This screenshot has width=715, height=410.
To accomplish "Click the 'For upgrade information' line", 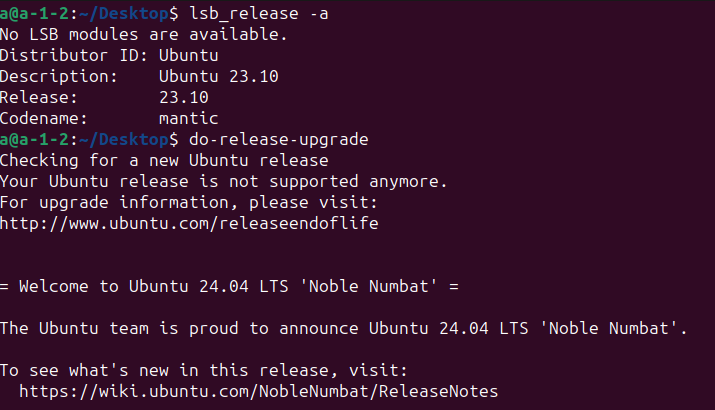I will pyautogui.click(x=189, y=202).
